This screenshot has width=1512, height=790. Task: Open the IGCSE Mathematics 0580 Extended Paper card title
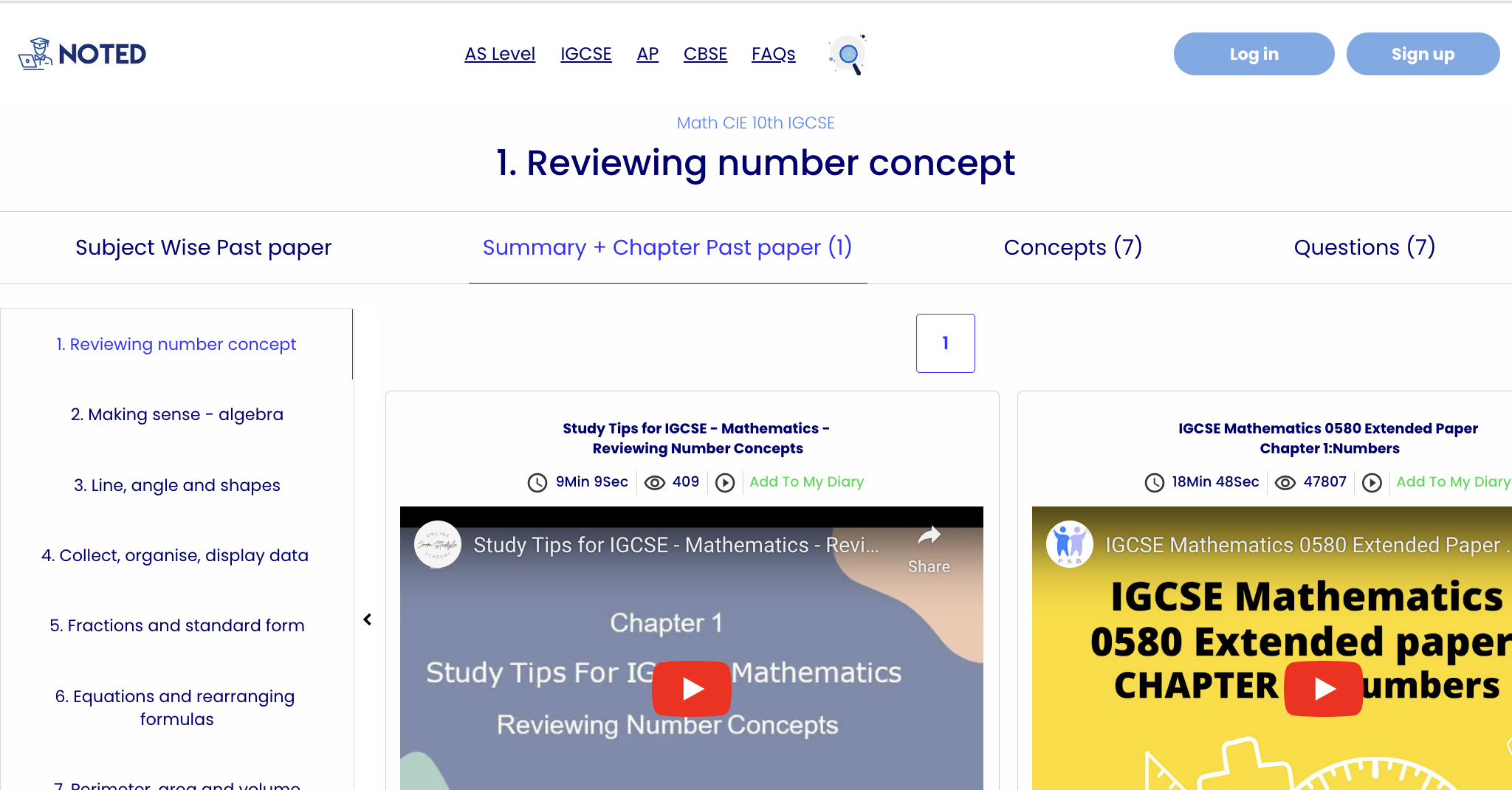click(1328, 439)
